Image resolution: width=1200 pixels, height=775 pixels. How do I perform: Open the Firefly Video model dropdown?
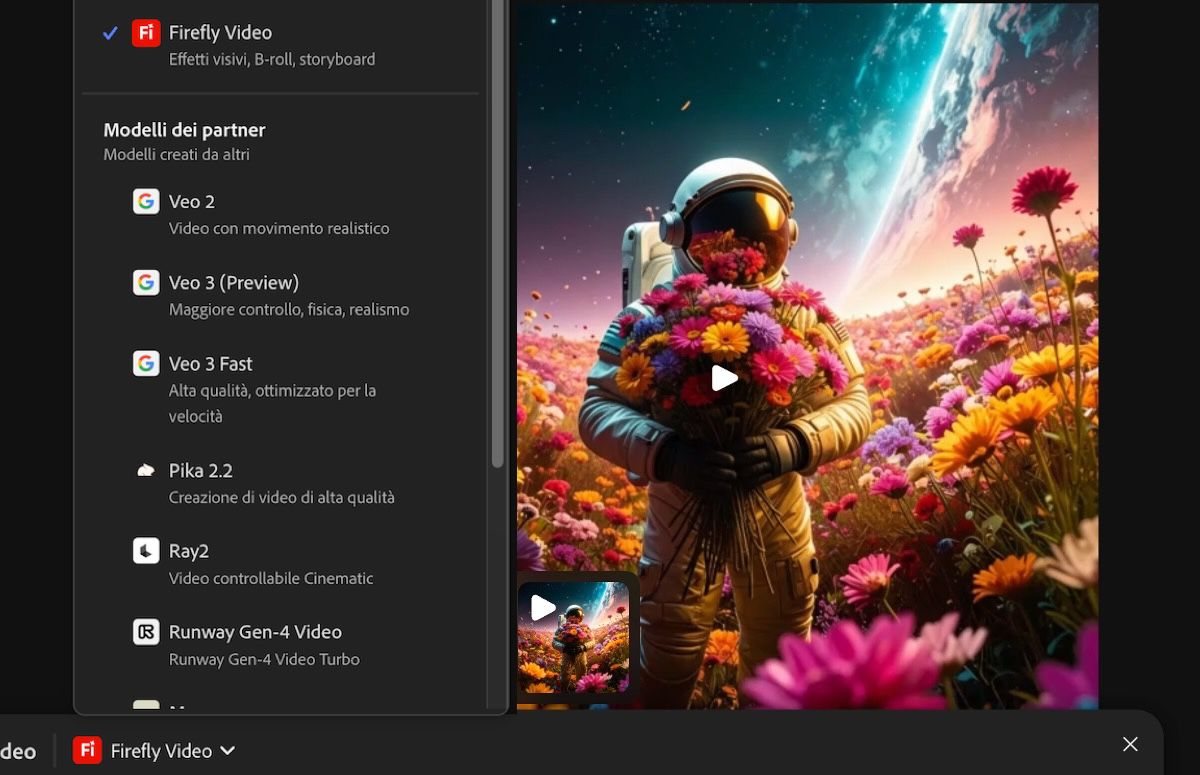click(x=155, y=750)
